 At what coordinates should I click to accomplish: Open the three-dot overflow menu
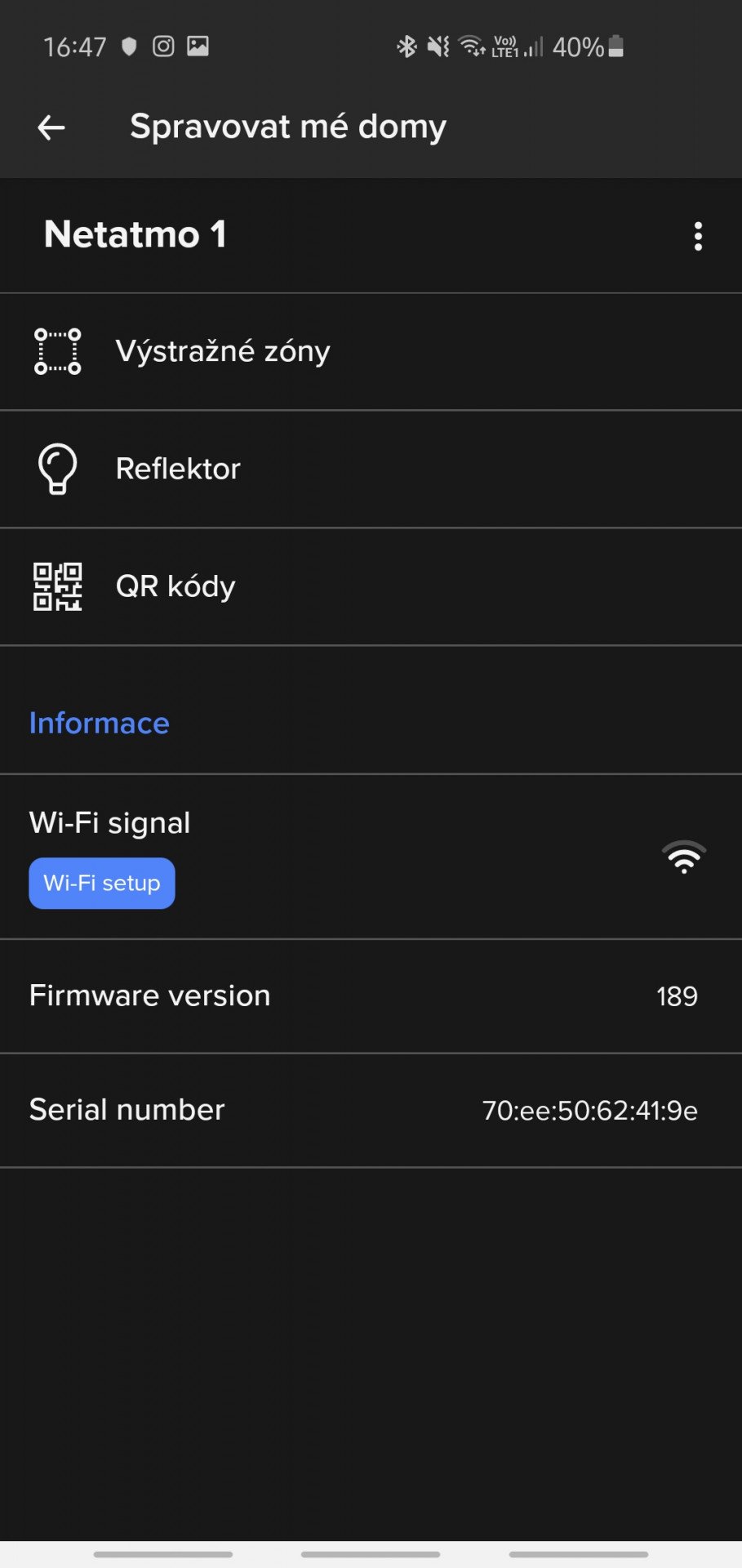(698, 236)
